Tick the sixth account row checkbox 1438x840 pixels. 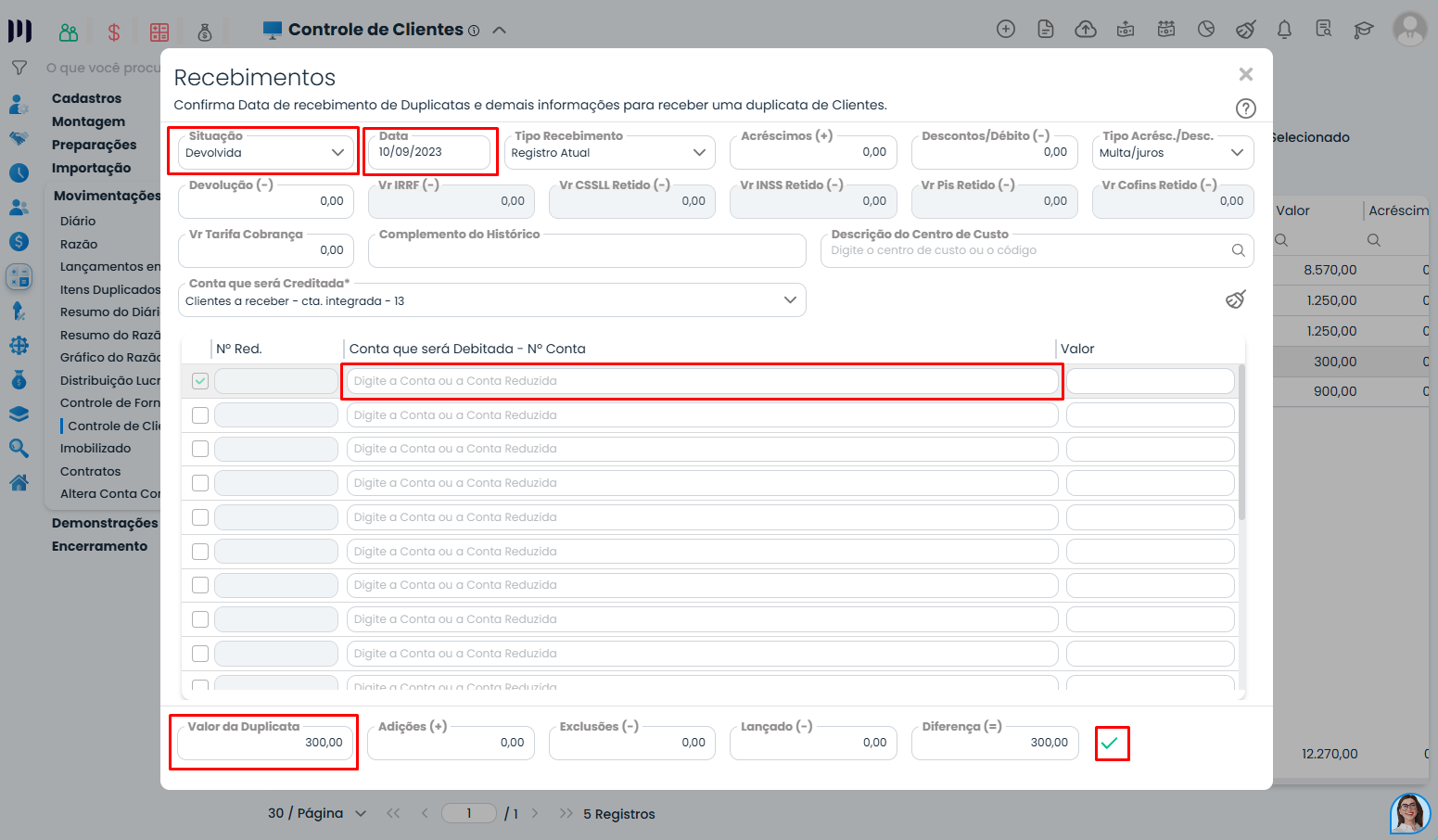tap(200, 552)
